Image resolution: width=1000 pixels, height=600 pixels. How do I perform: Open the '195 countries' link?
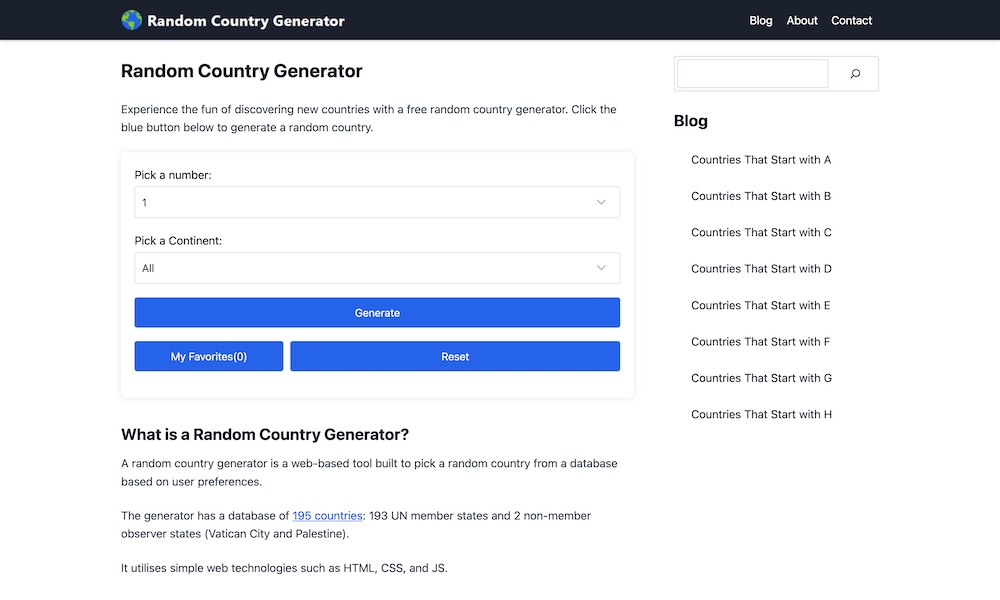327,515
